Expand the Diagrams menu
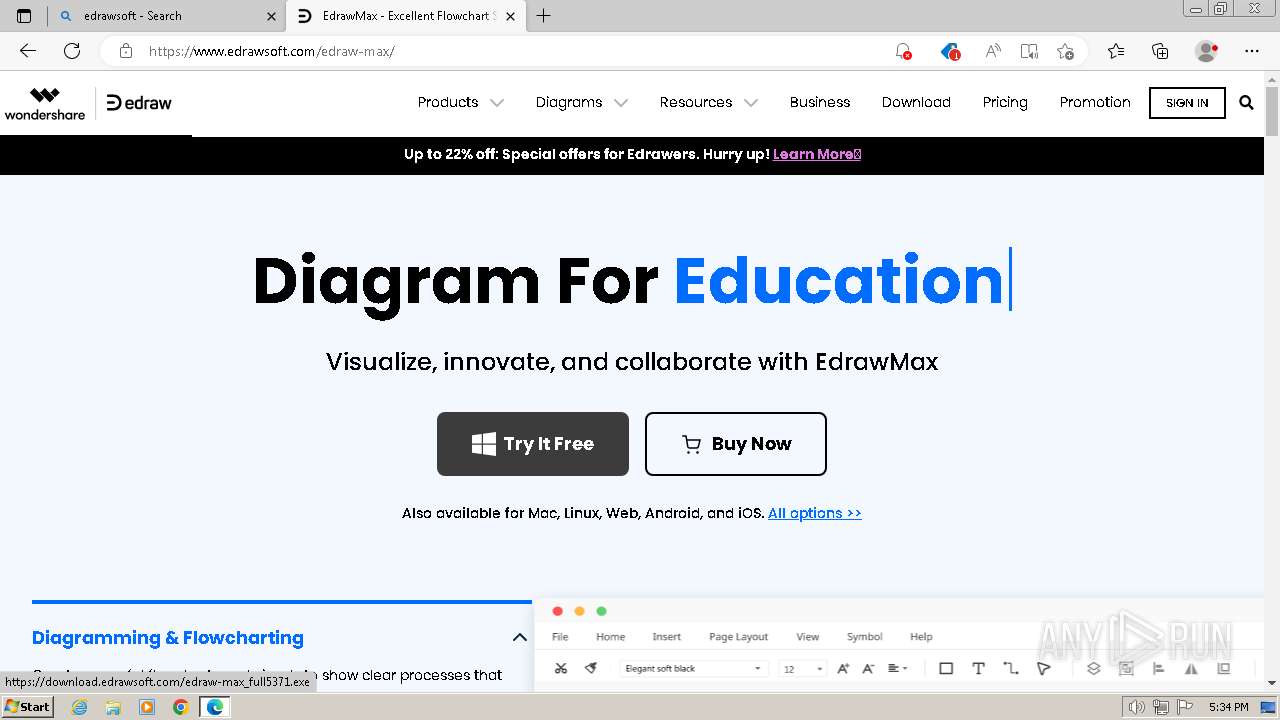 tap(581, 102)
